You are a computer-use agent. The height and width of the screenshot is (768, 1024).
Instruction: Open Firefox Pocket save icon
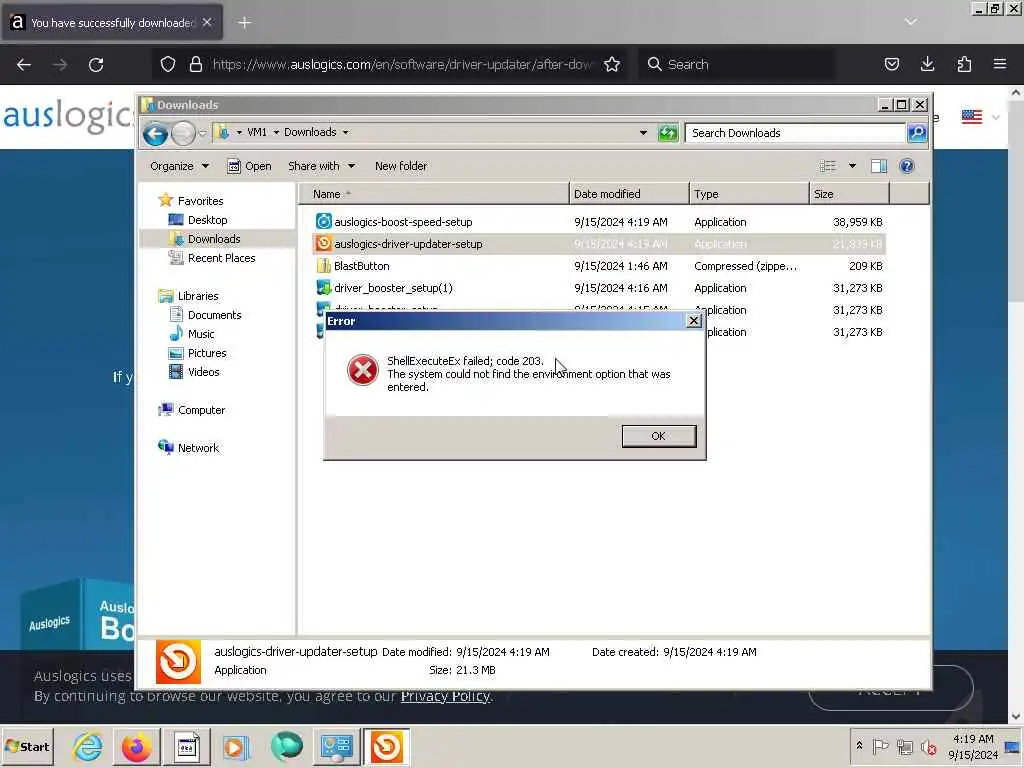point(891,64)
